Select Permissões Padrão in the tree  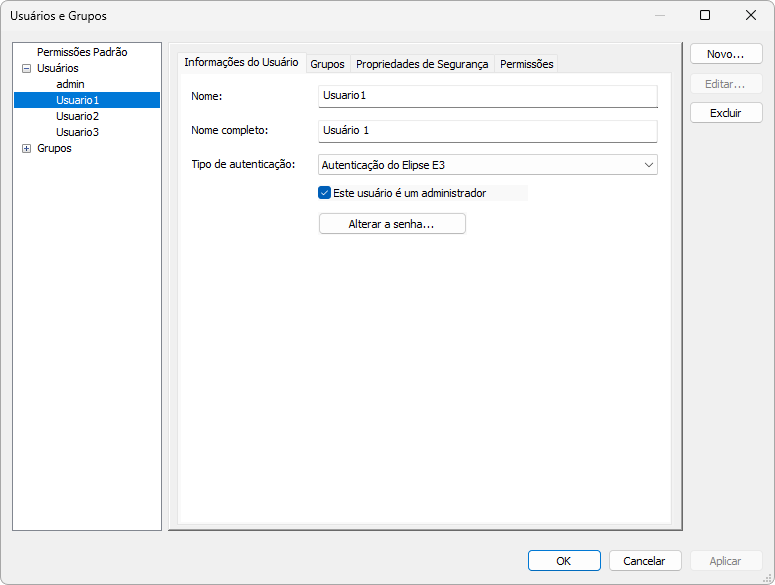pyautogui.click(x=82, y=52)
